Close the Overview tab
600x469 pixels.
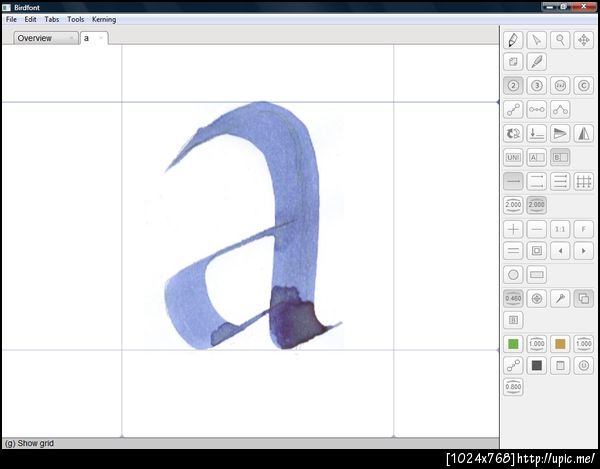tap(71, 38)
